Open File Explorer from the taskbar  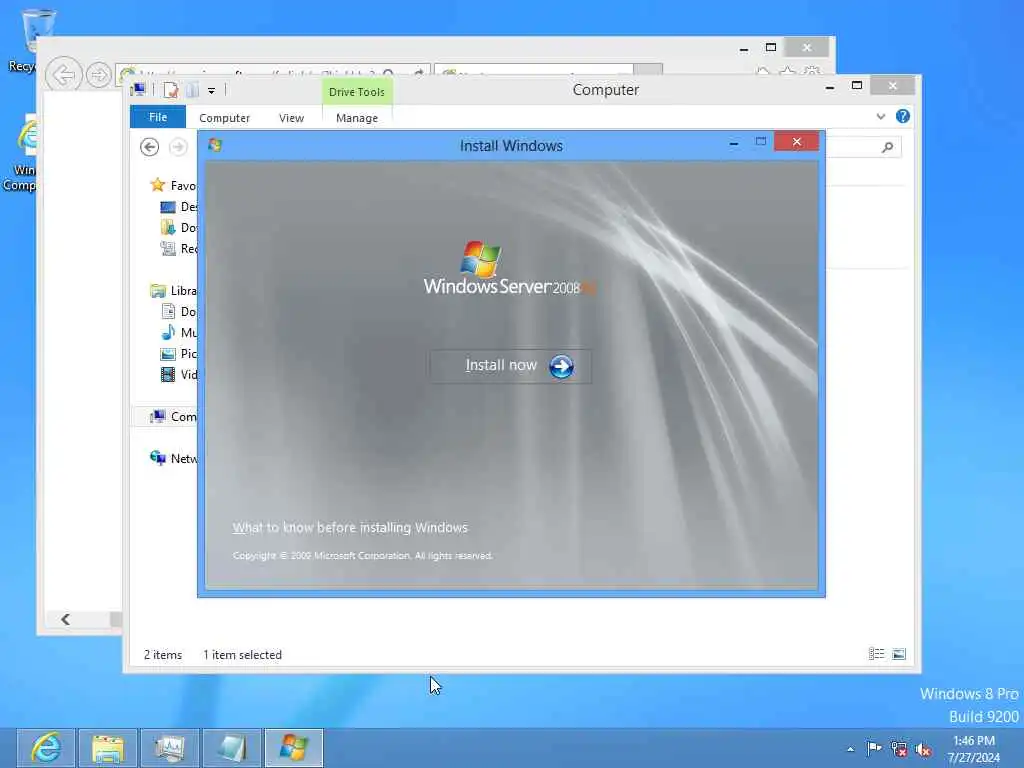tap(108, 748)
